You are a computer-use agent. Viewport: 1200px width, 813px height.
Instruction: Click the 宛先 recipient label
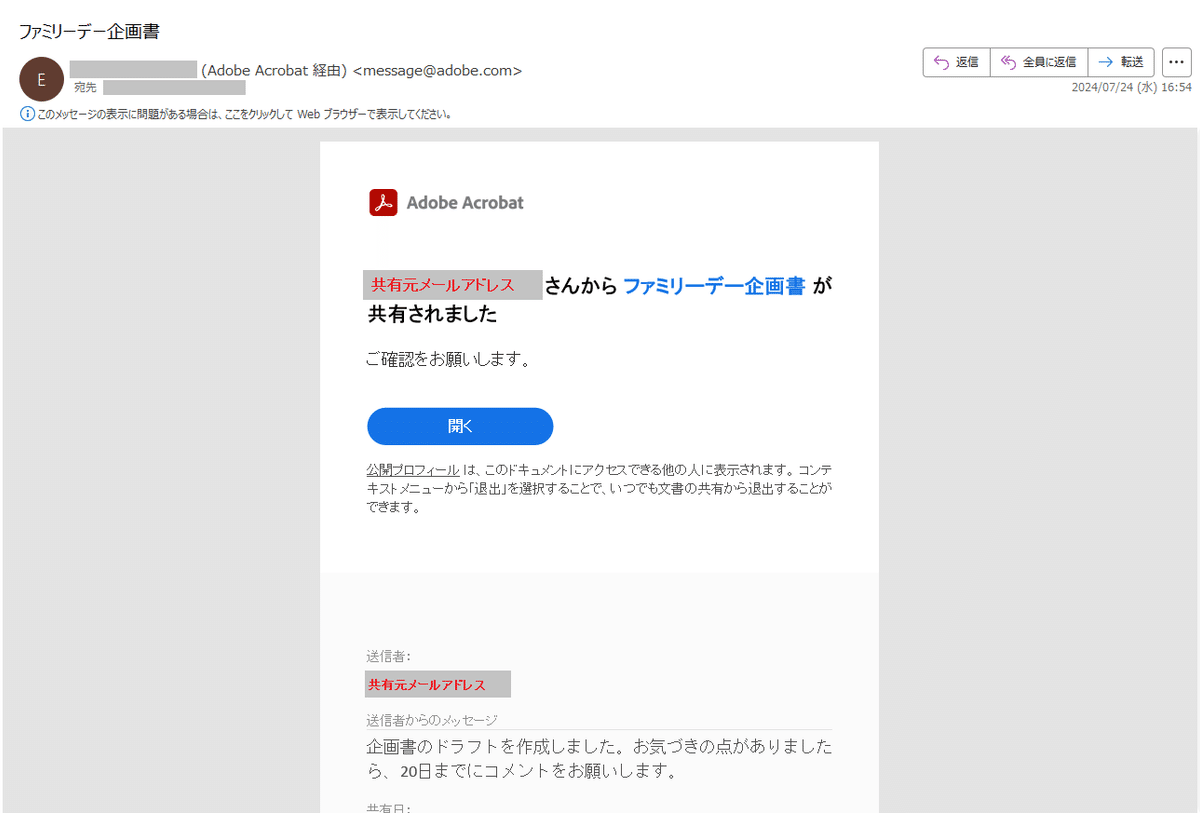pos(85,88)
